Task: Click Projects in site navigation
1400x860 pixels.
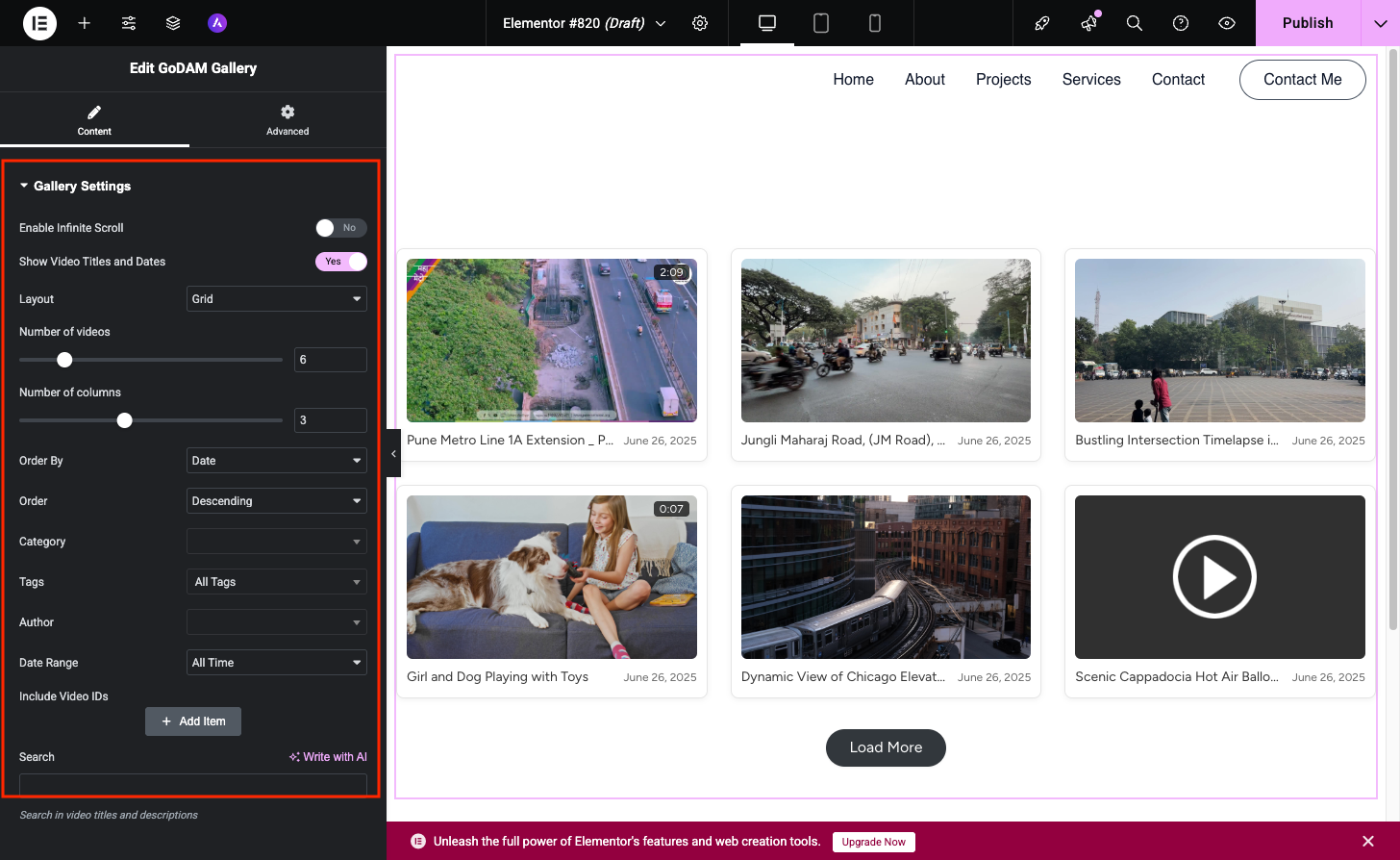Action: (1004, 80)
